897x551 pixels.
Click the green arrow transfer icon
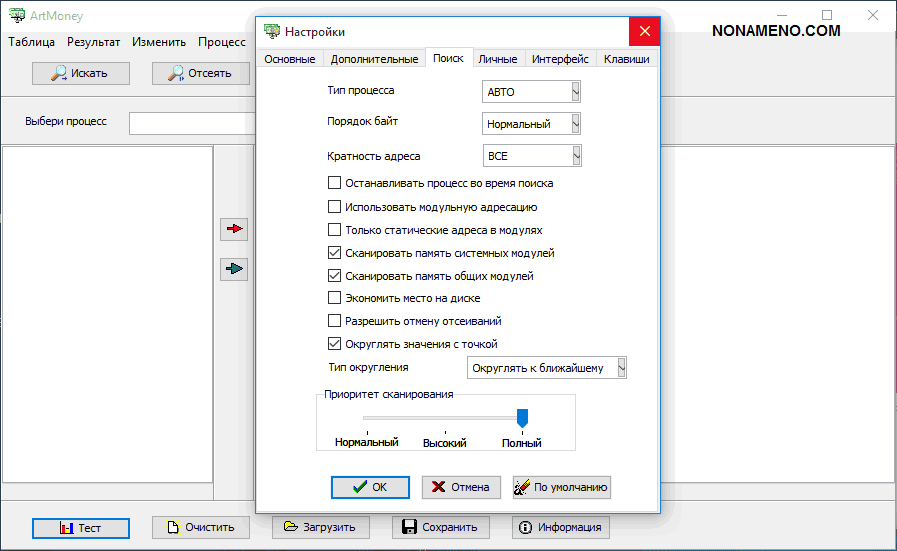click(x=234, y=269)
